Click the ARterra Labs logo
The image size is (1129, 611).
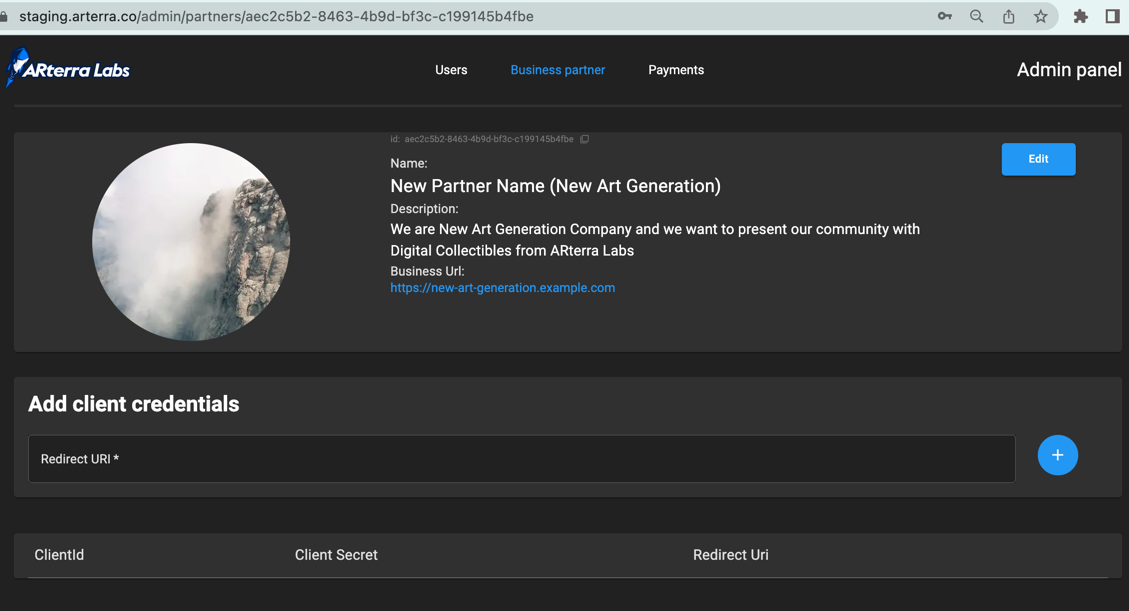click(x=67, y=69)
